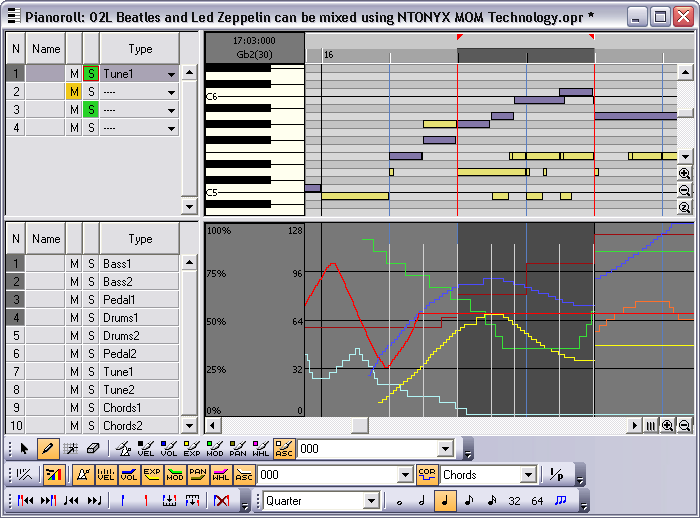
Task: Select the pencil draw tool
Action: (x=46, y=449)
